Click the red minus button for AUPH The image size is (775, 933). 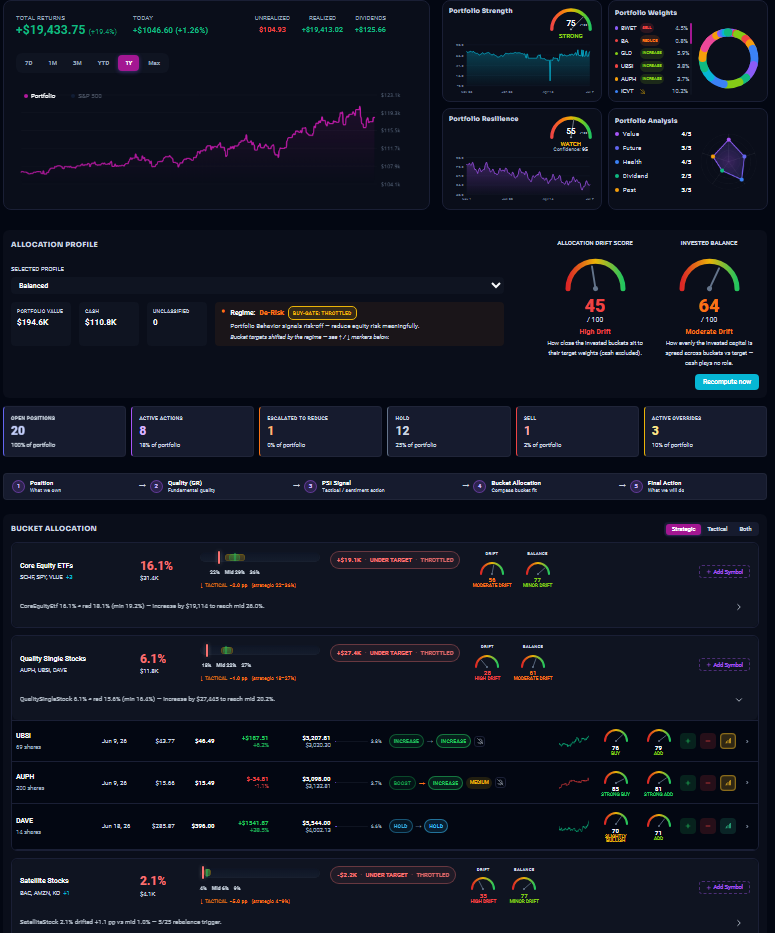coord(708,782)
